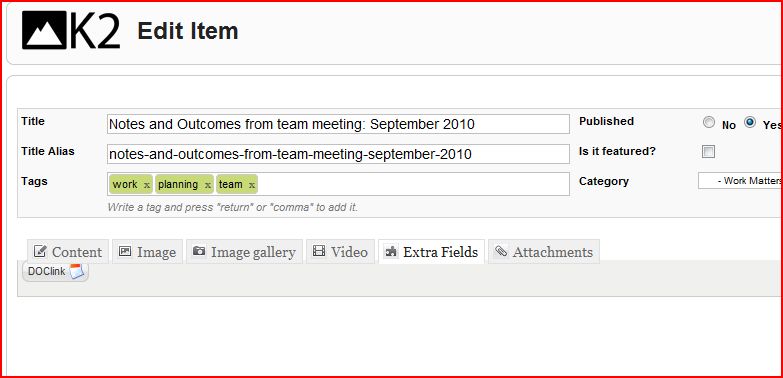Click the film strip icon on Video tab

point(319,251)
